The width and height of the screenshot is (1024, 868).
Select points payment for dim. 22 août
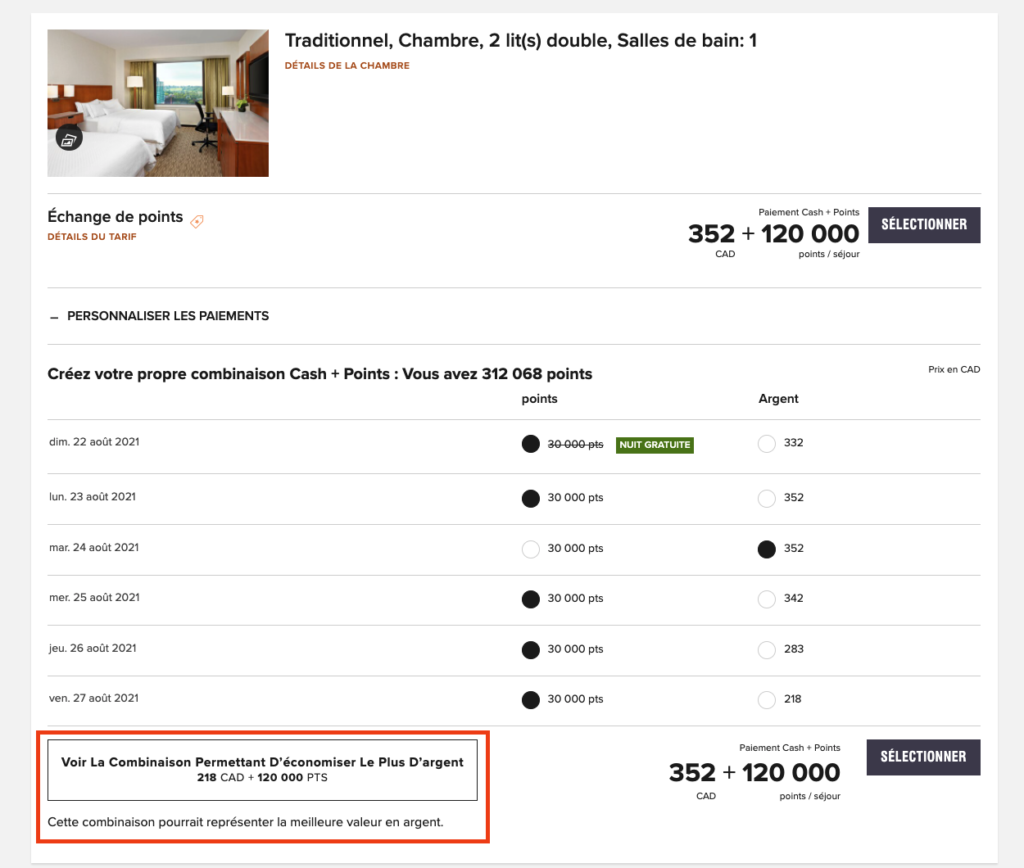(x=531, y=444)
